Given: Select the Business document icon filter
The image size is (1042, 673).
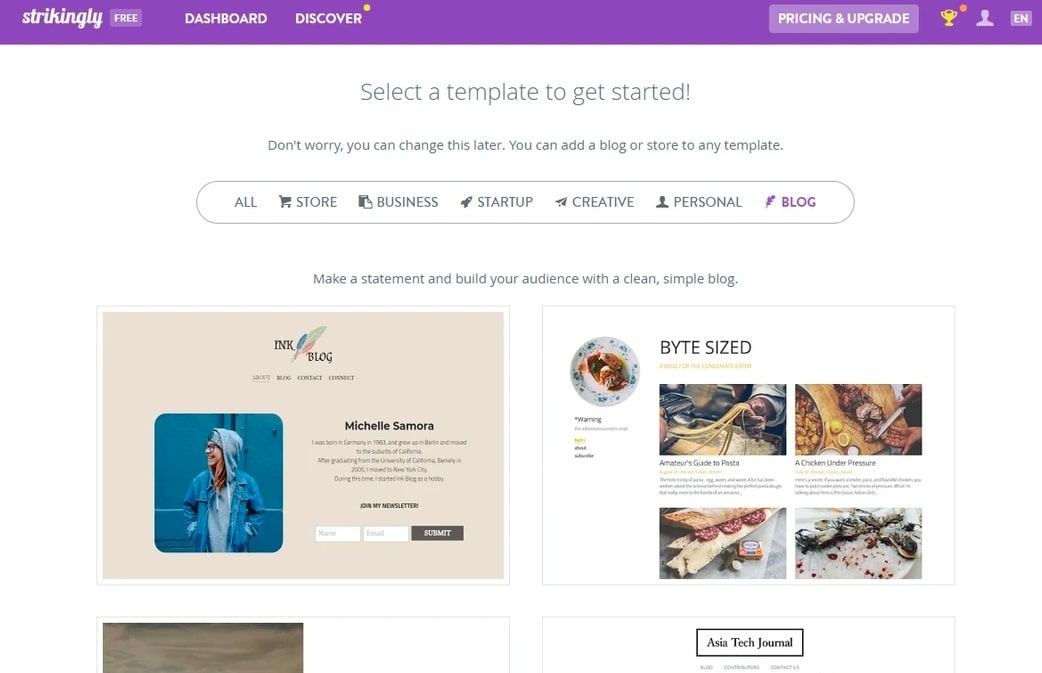Looking at the screenshot, I should coord(365,202).
